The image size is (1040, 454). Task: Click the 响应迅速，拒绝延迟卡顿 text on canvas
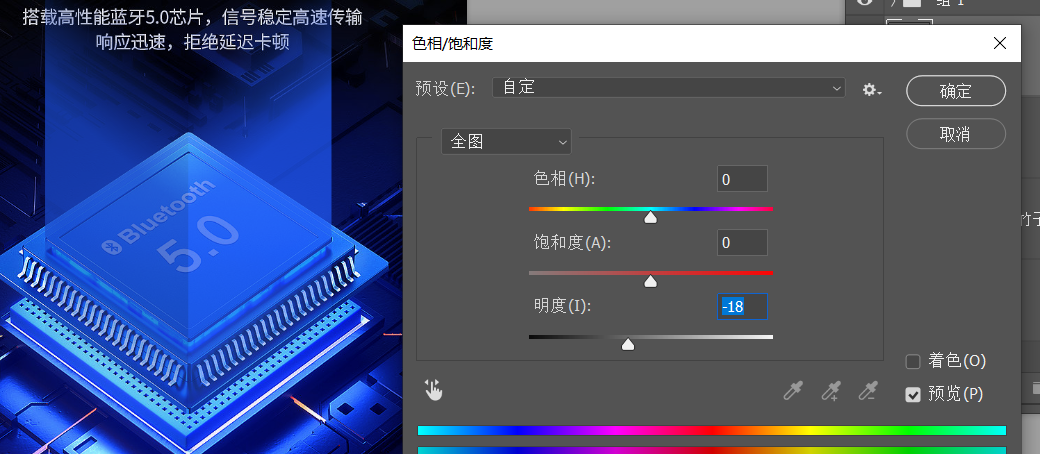click(192, 42)
